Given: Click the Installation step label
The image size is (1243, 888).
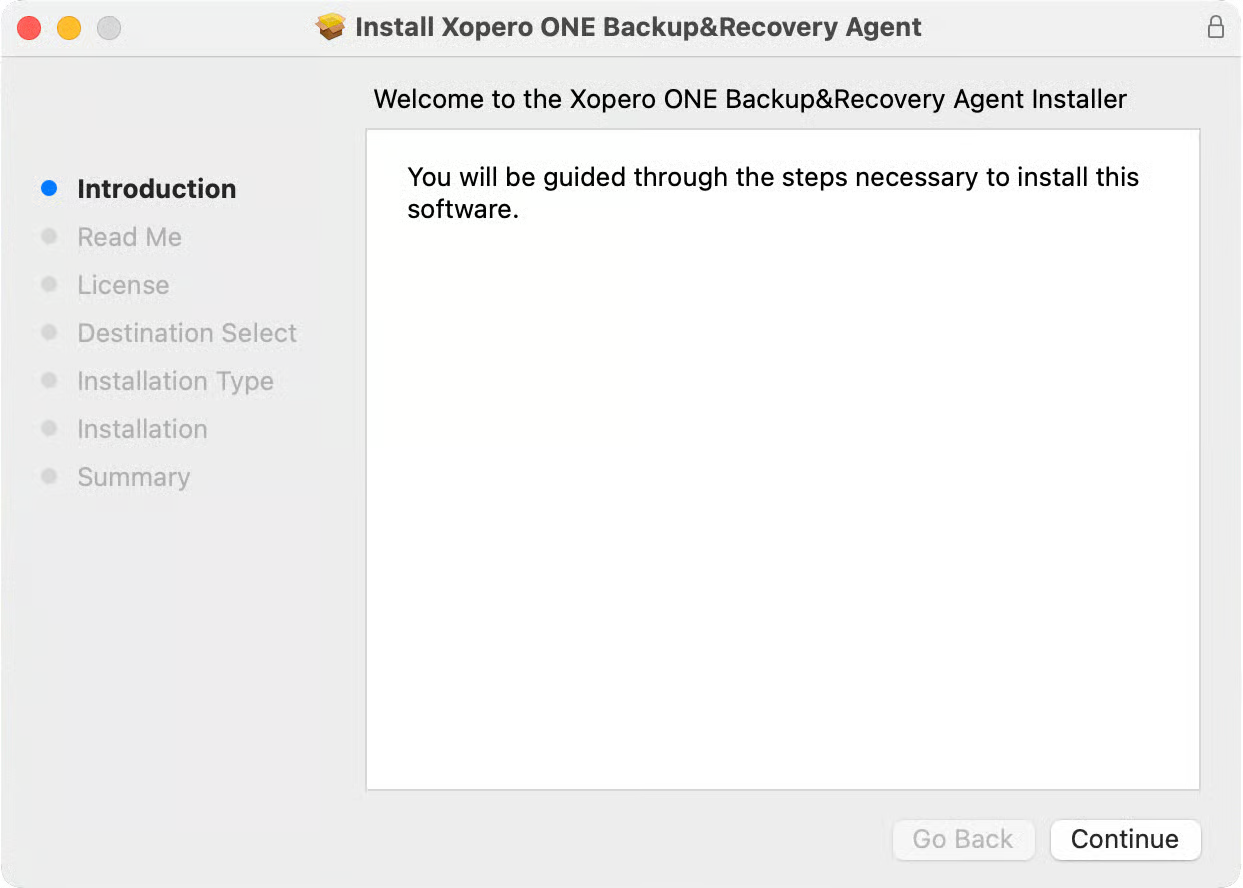Looking at the screenshot, I should tap(142, 429).
